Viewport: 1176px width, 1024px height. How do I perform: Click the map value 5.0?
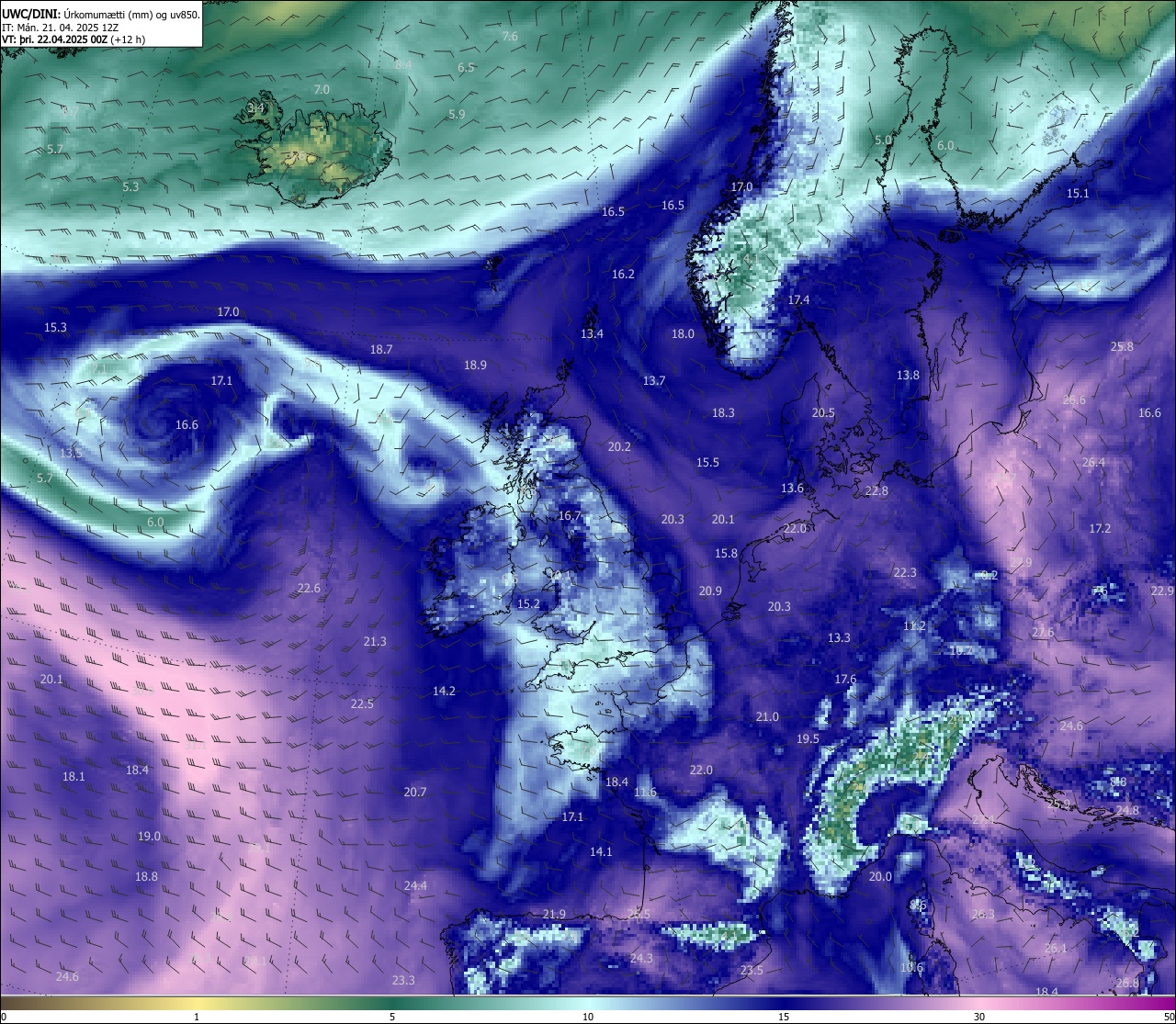click(883, 140)
